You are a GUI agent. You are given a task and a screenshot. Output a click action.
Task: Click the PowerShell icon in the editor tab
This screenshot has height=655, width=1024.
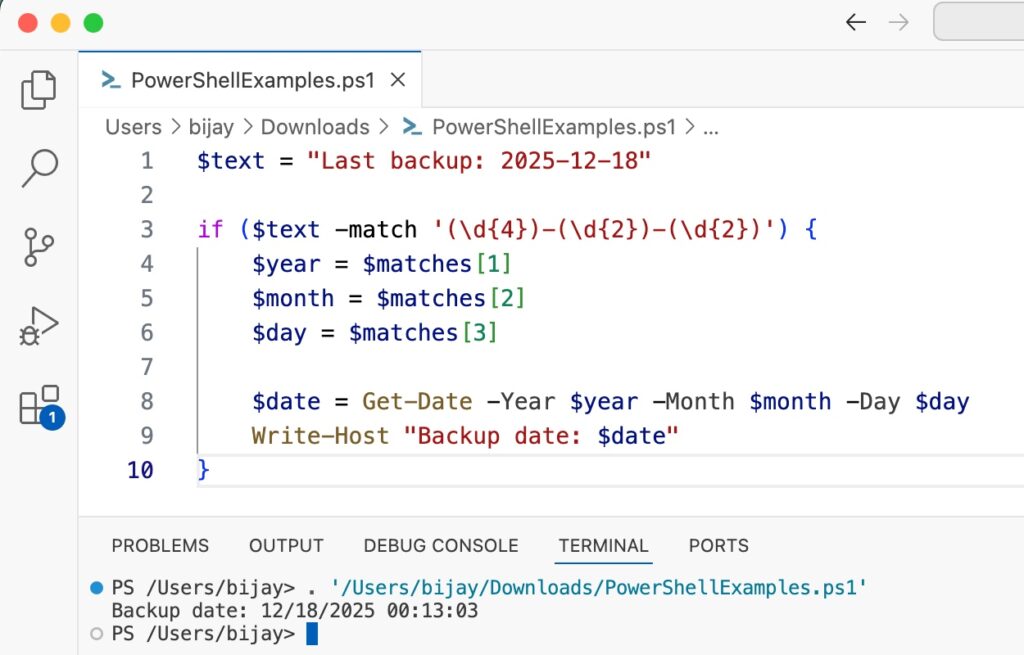(x=110, y=79)
